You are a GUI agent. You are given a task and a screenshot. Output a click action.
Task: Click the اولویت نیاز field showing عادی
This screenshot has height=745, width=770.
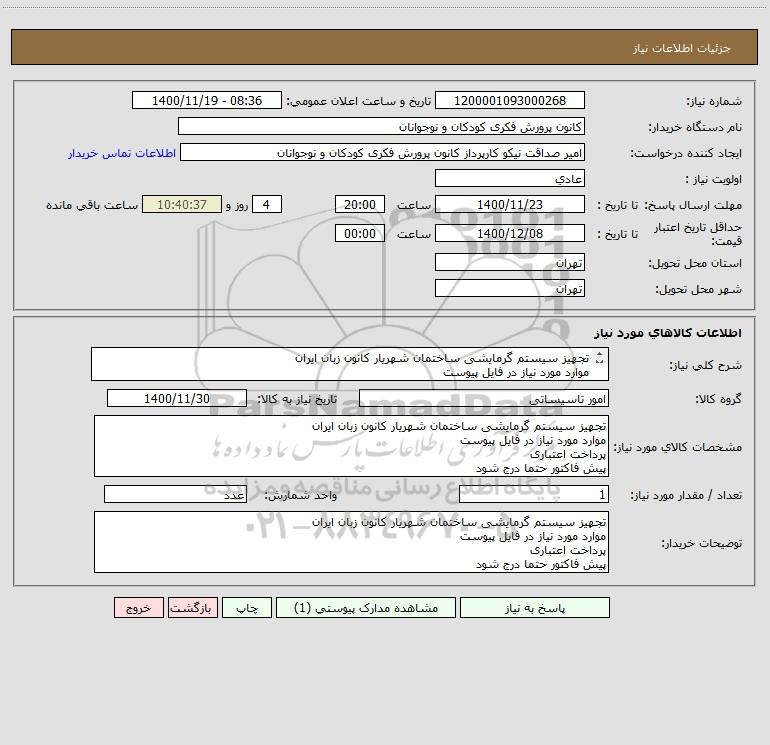tap(510, 178)
